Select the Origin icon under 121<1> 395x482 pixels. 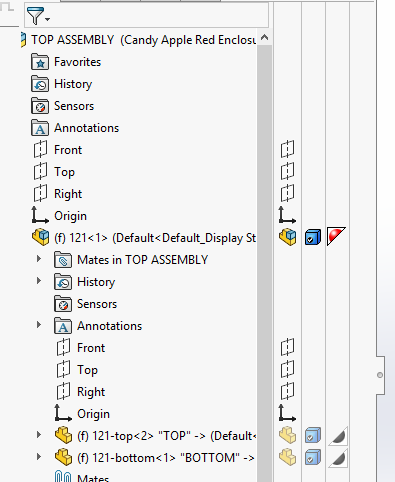point(63,413)
